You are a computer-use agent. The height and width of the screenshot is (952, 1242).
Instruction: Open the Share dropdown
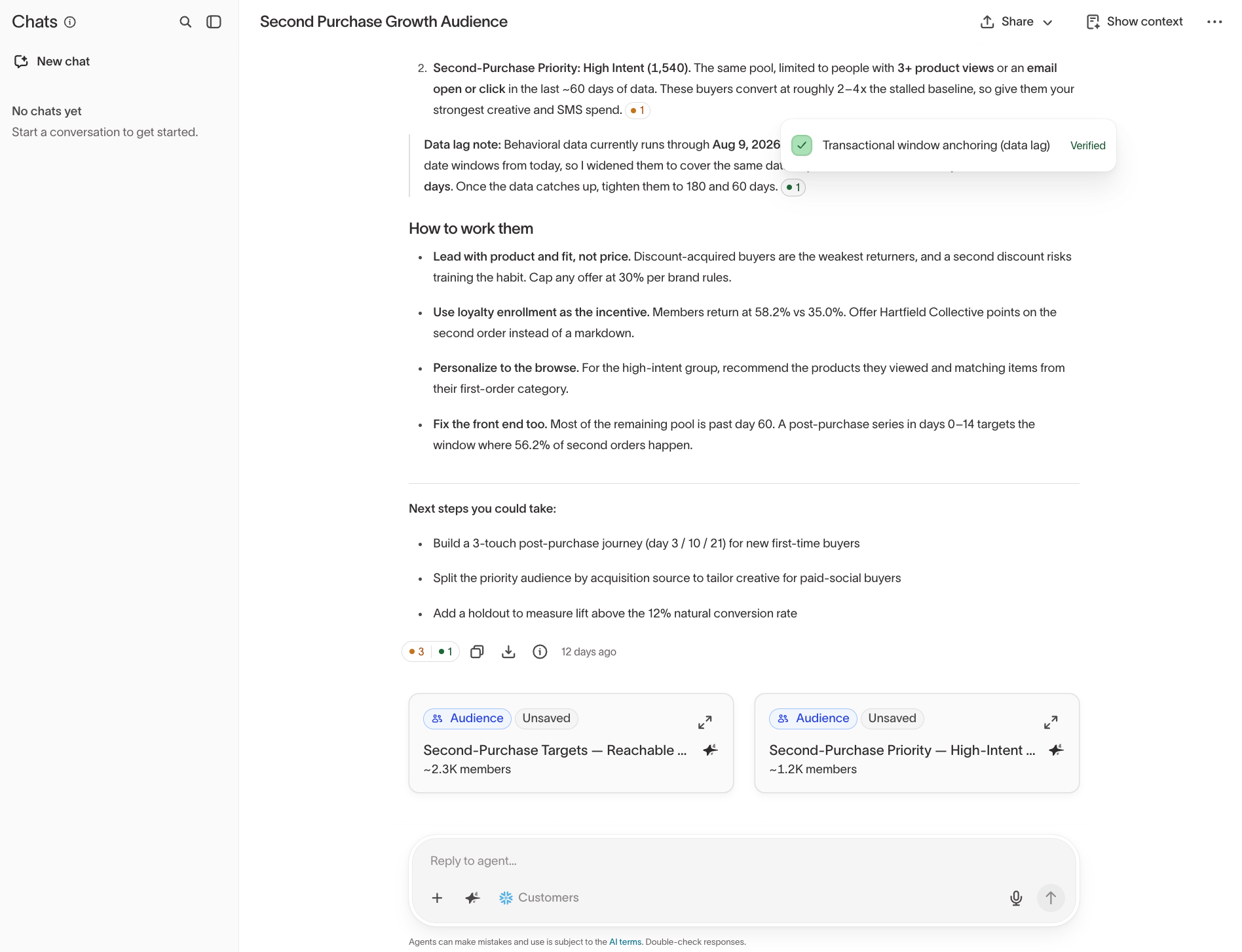pos(1017,22)
